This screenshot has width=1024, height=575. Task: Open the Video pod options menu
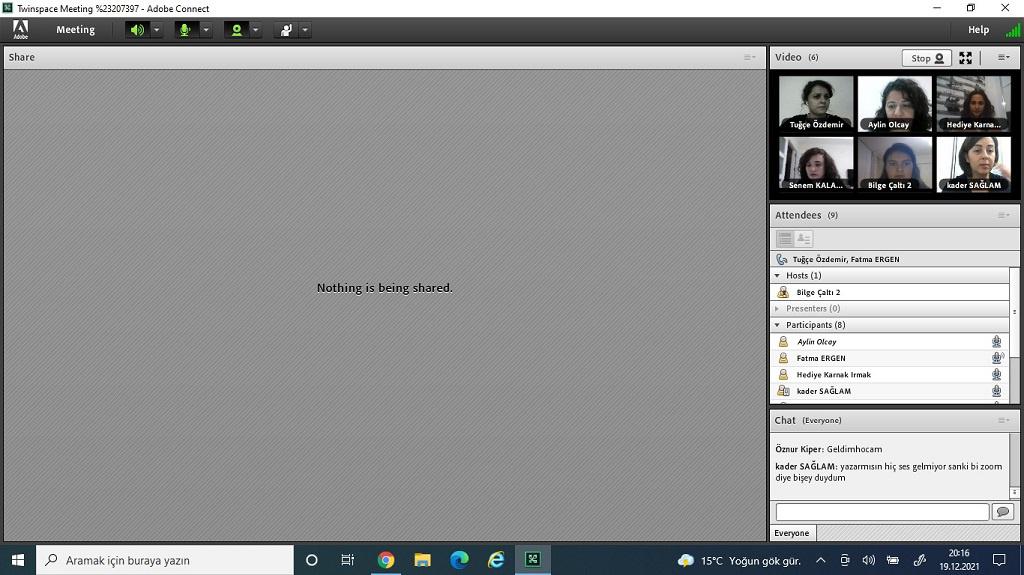click(x=1003, y=58)
